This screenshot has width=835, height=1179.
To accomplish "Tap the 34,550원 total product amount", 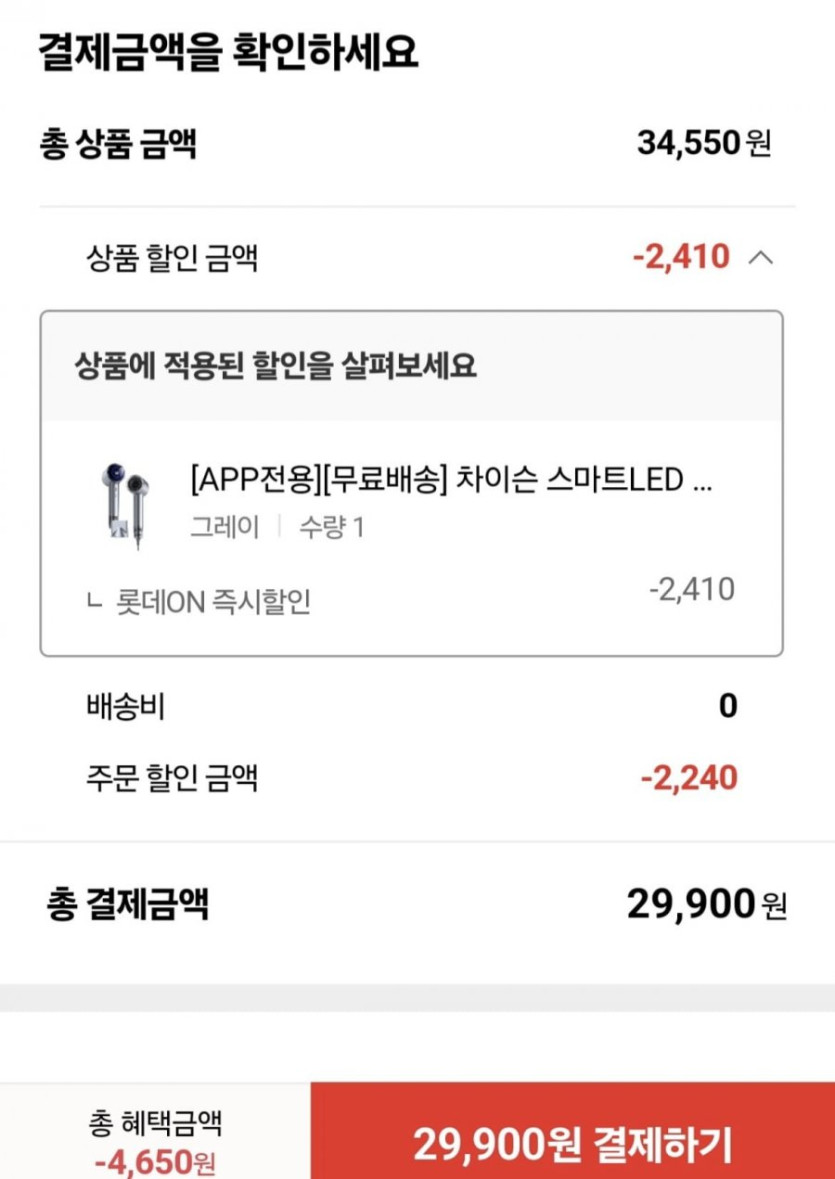I will pos(703,143).
